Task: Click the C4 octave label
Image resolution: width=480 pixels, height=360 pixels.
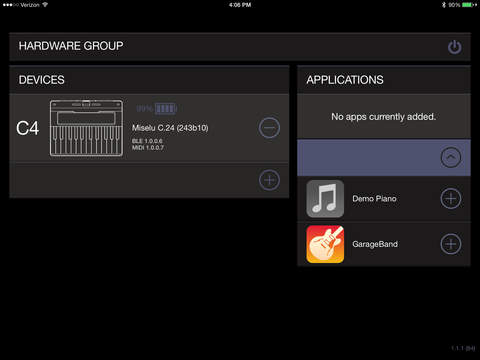Action: tap(27, 128)
